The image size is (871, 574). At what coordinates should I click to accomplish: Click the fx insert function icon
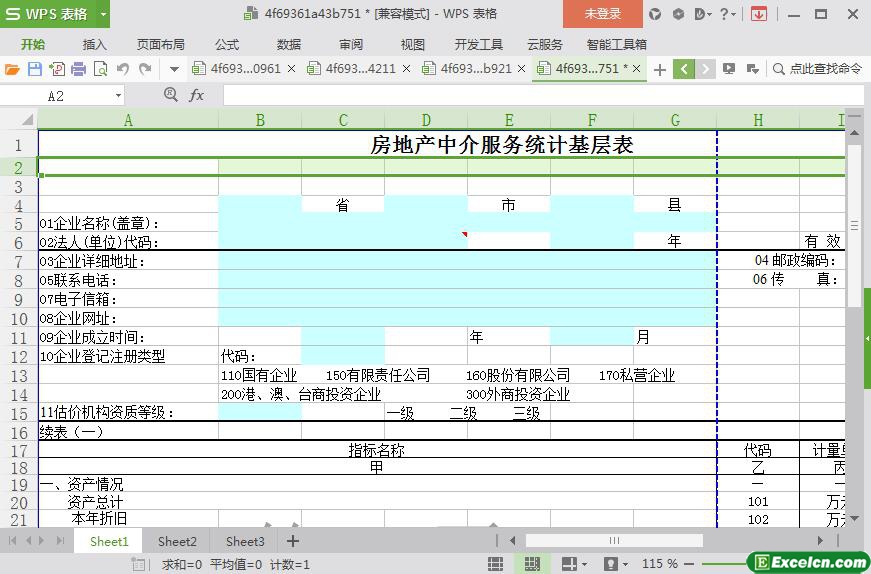click(196, 95)
